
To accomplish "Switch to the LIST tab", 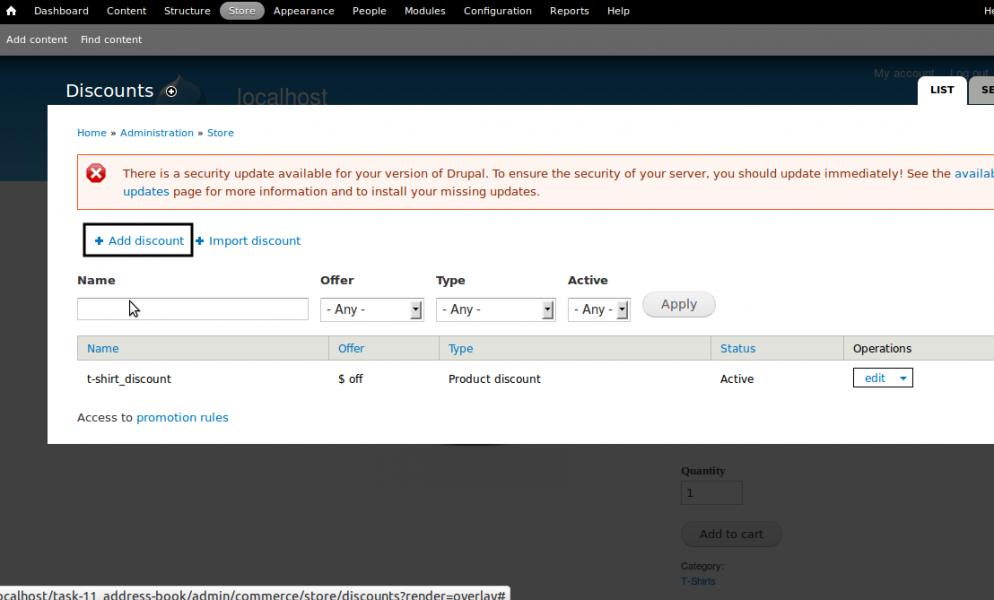I will (942, 90).
